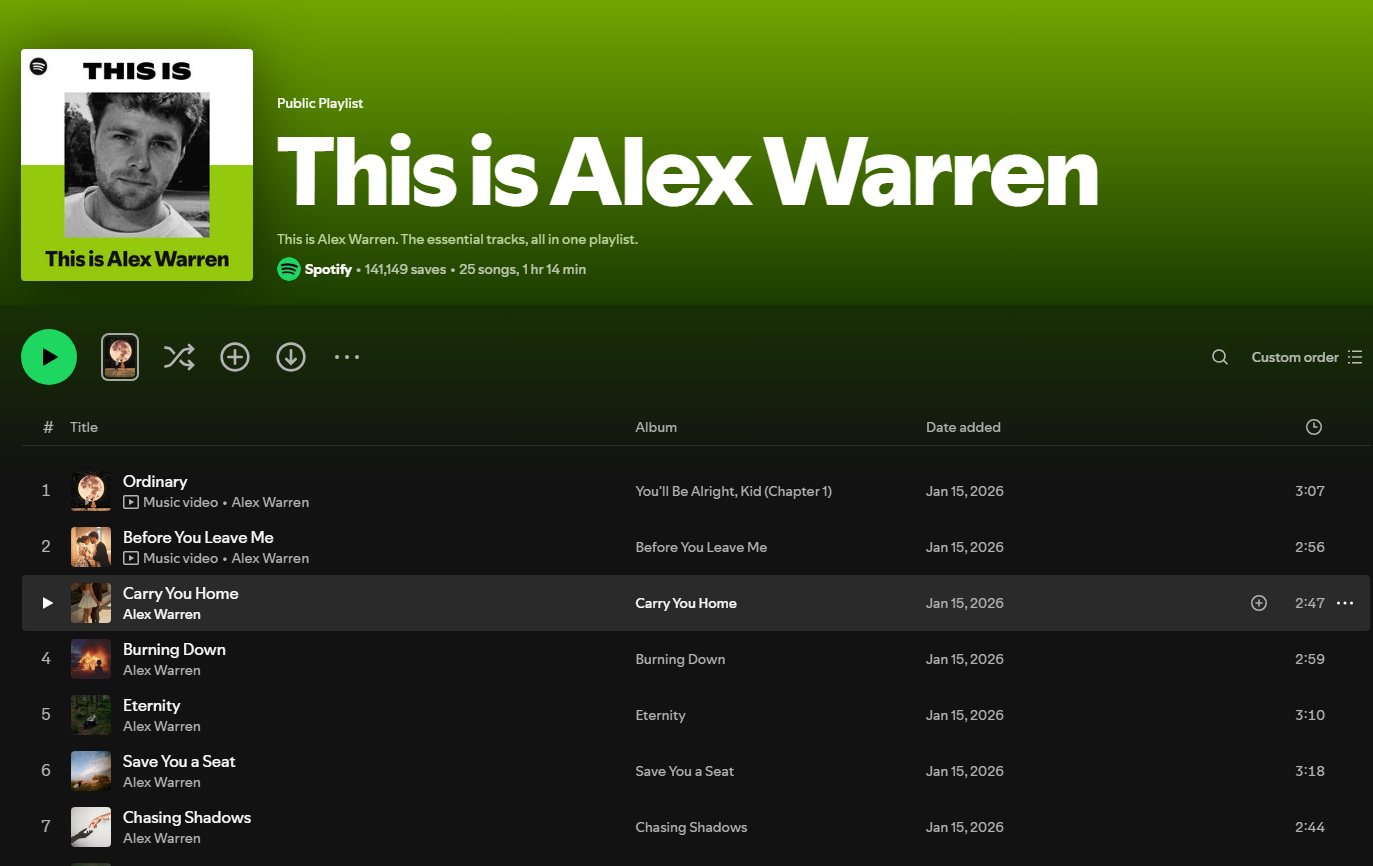Play the Carry You Home track
Image resolution: width=1373 pixels, height=866 pixels.
[x=46, y=603]
